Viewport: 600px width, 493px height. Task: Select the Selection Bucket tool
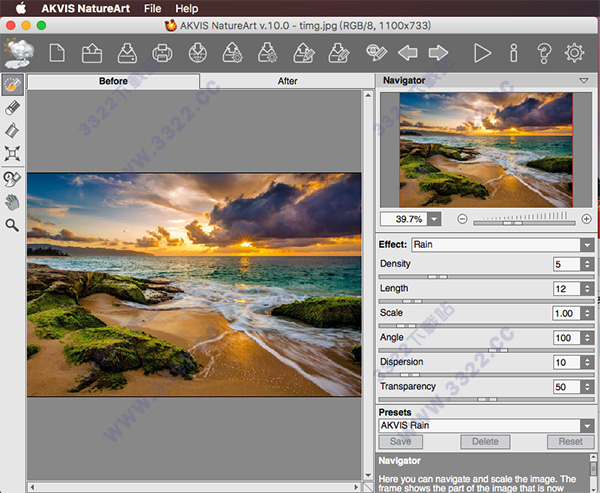(12, 131)
